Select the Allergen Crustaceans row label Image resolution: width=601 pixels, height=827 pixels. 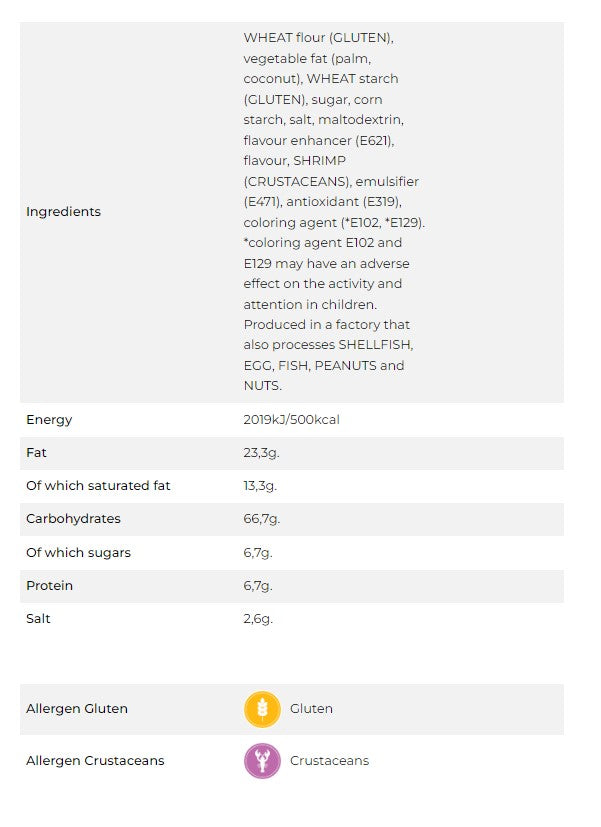click(x=95, y=761)
